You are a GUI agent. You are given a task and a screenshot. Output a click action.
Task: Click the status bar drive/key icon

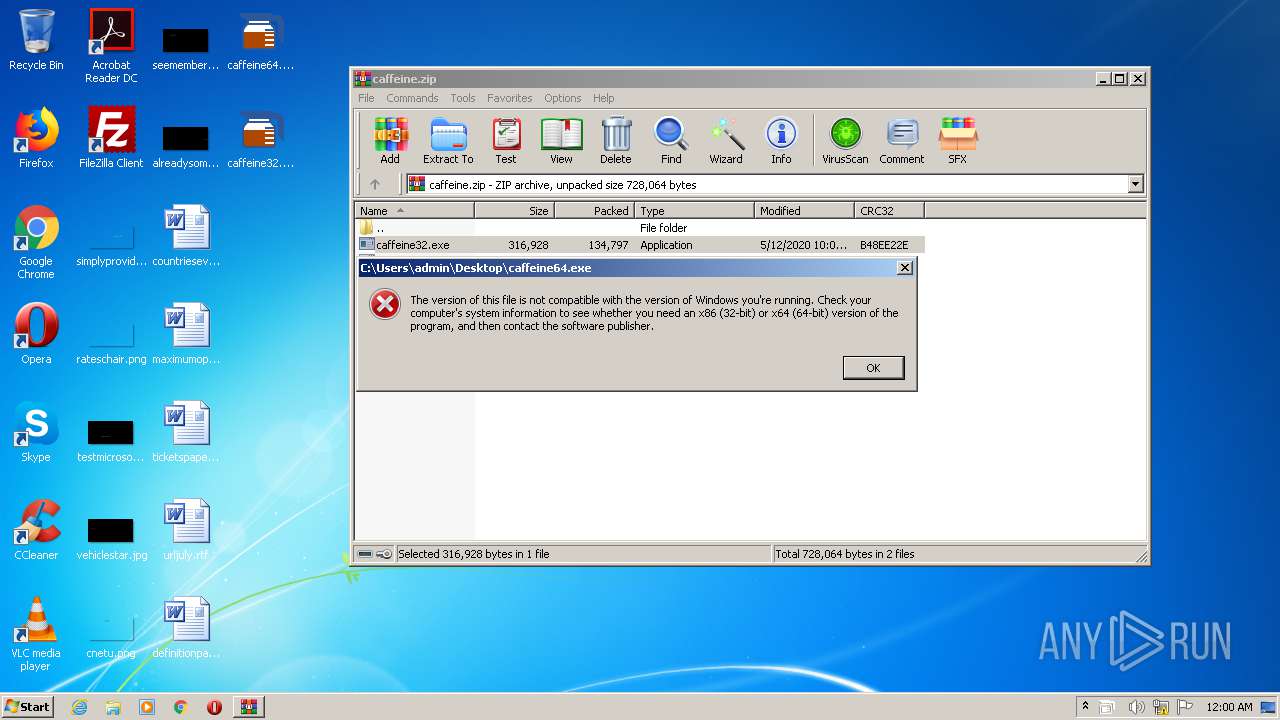[x=375, y=554]
